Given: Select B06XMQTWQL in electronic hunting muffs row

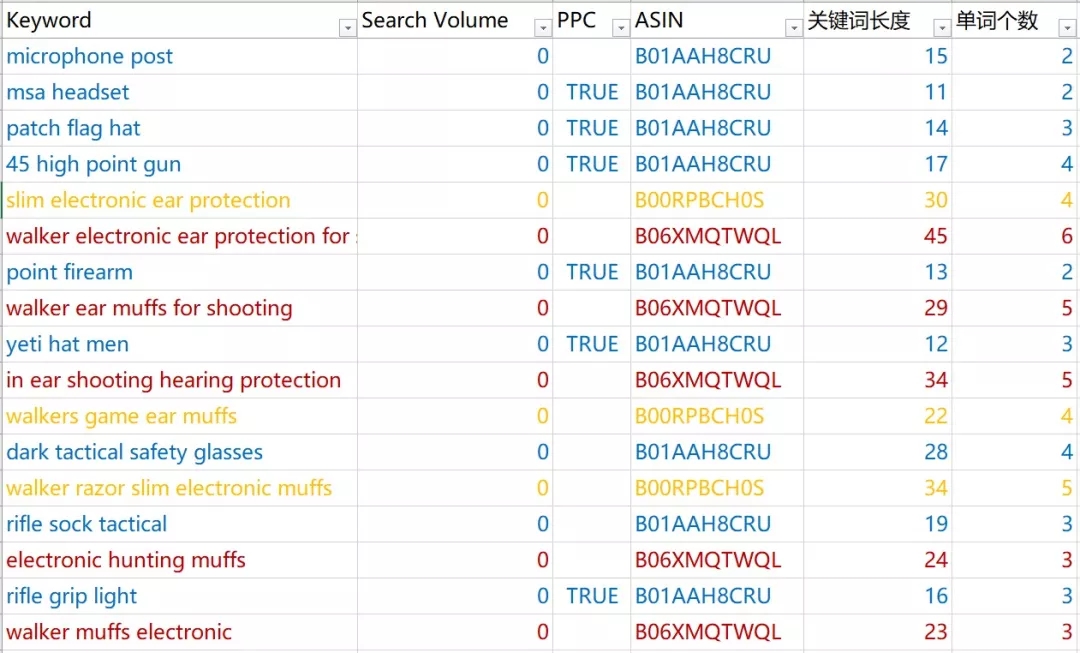Looking at the screenshot, I should click(x=716, y=560).
